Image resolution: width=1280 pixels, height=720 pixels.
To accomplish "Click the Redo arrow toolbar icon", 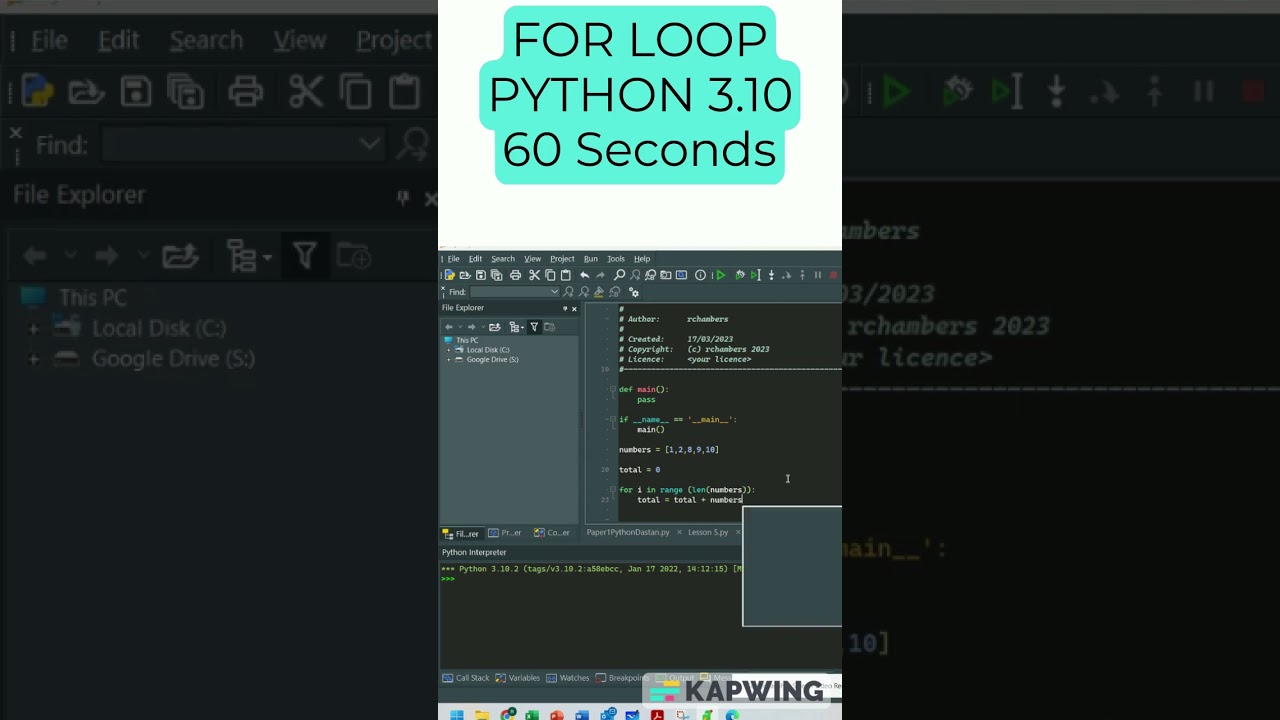I will pyautogui.click(x=600, y=275).
